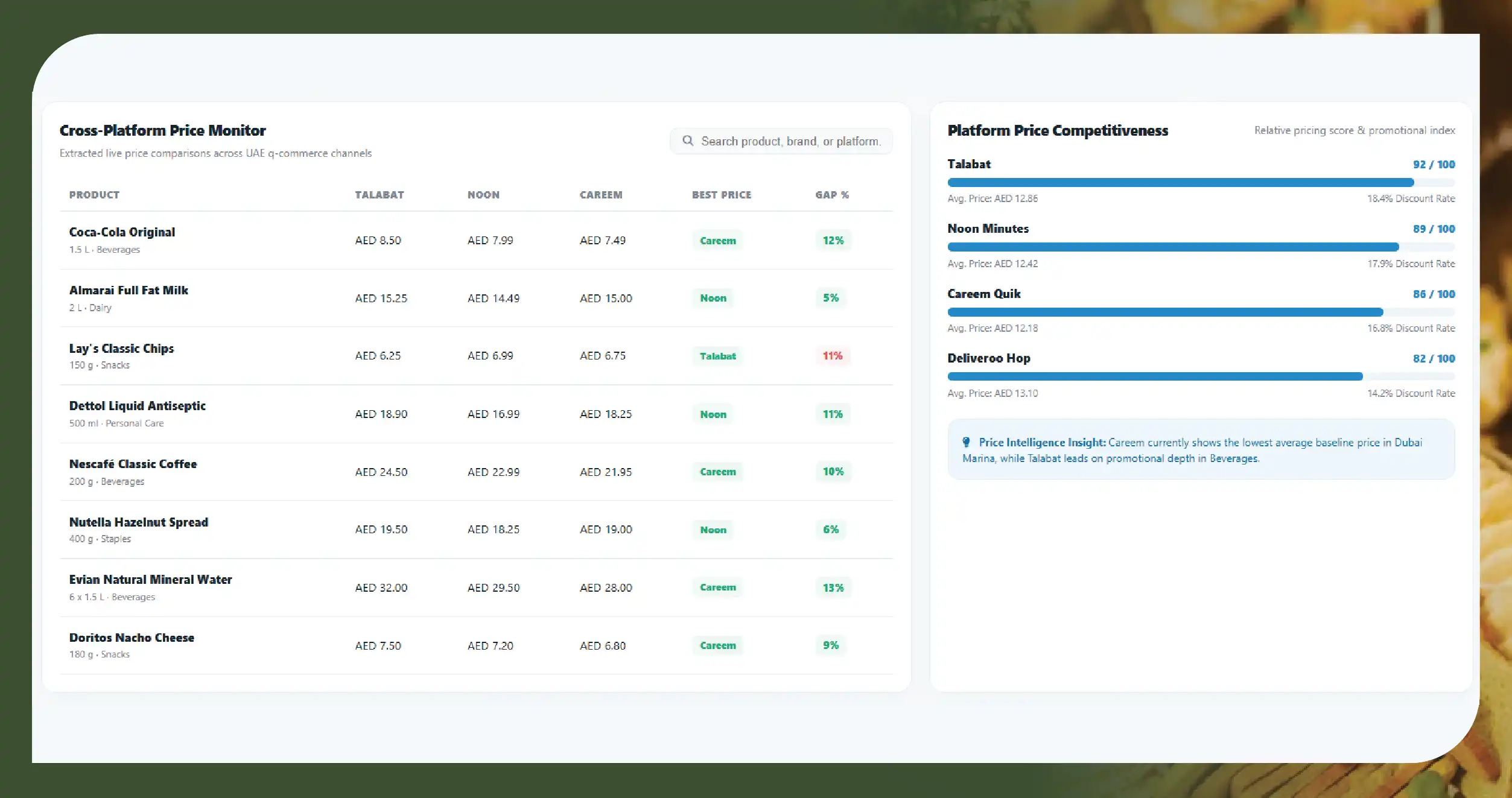Click the Talabat best-price badge for Lay's Chips
1512x798 pixels.
[717, 356]
